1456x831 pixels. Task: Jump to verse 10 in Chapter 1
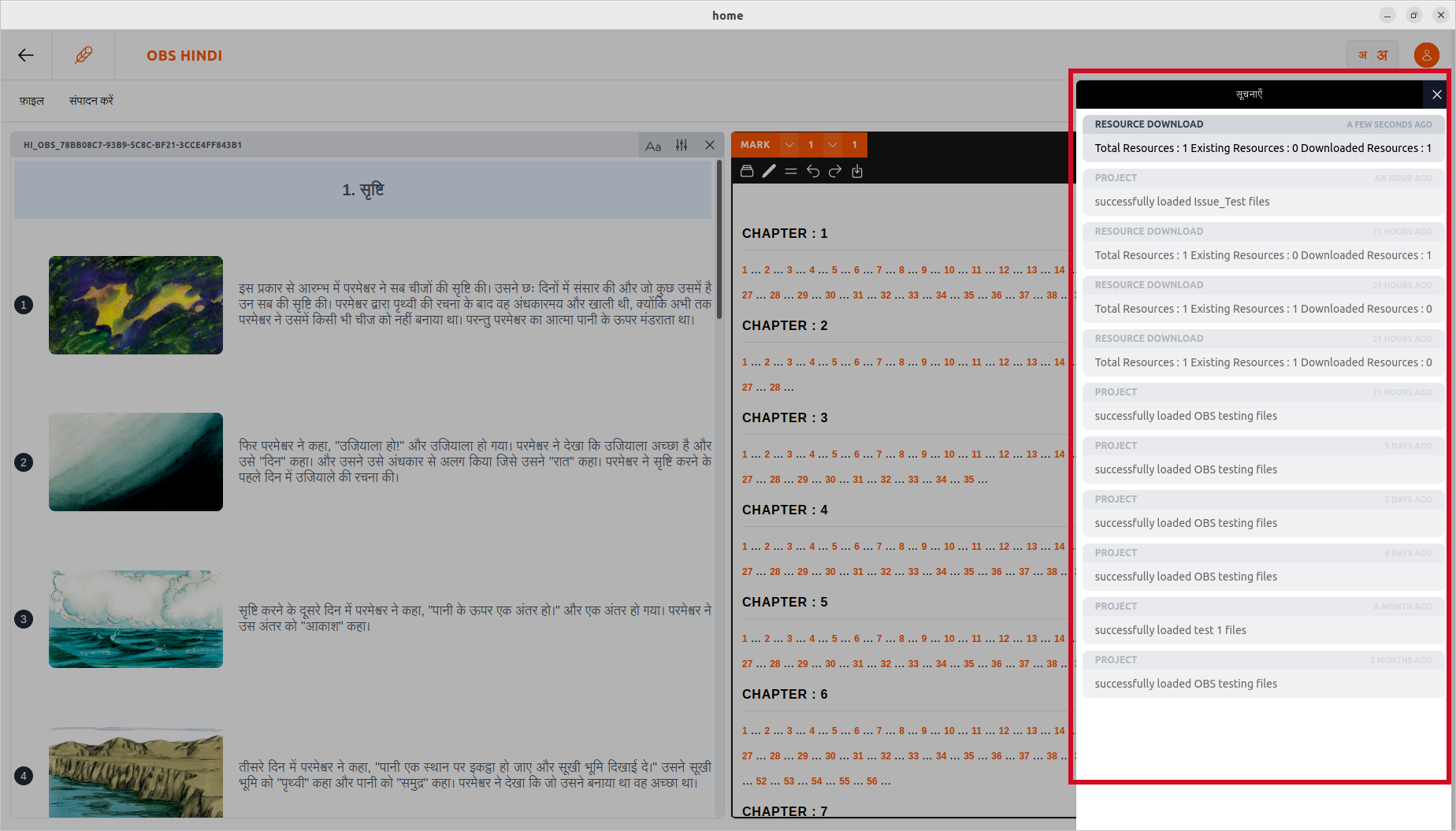(x=949, y=270)
